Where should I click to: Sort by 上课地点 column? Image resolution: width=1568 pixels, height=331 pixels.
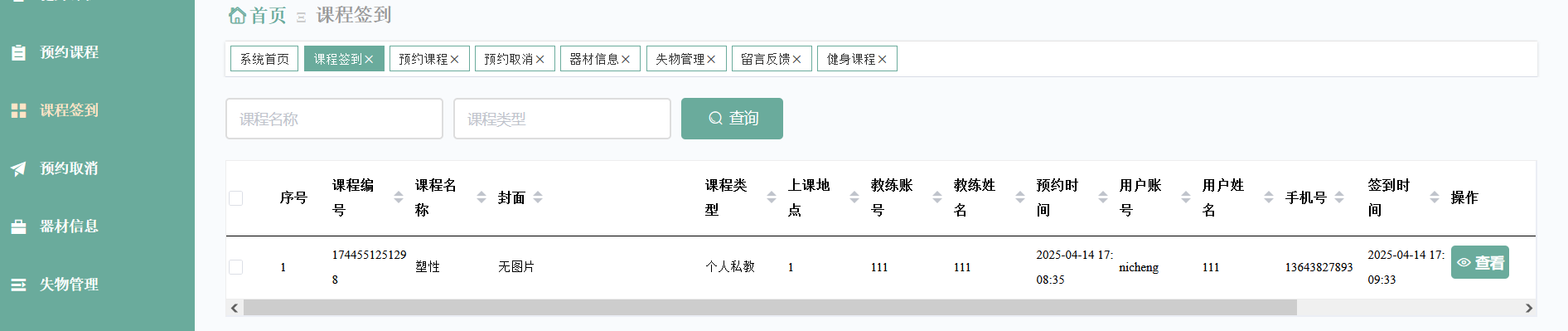854,197
